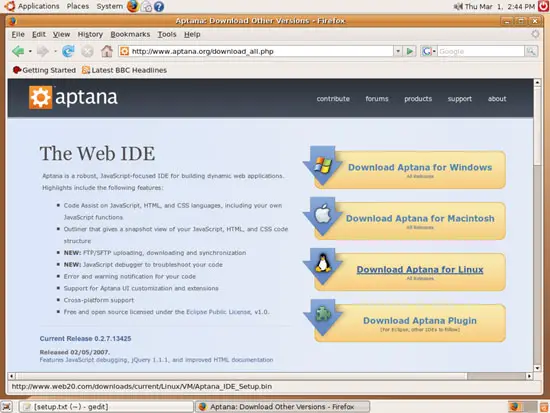The height and width of the screenshot is (413, 550).
Task: Open the Trash applet icon
Action: [544, 407]
